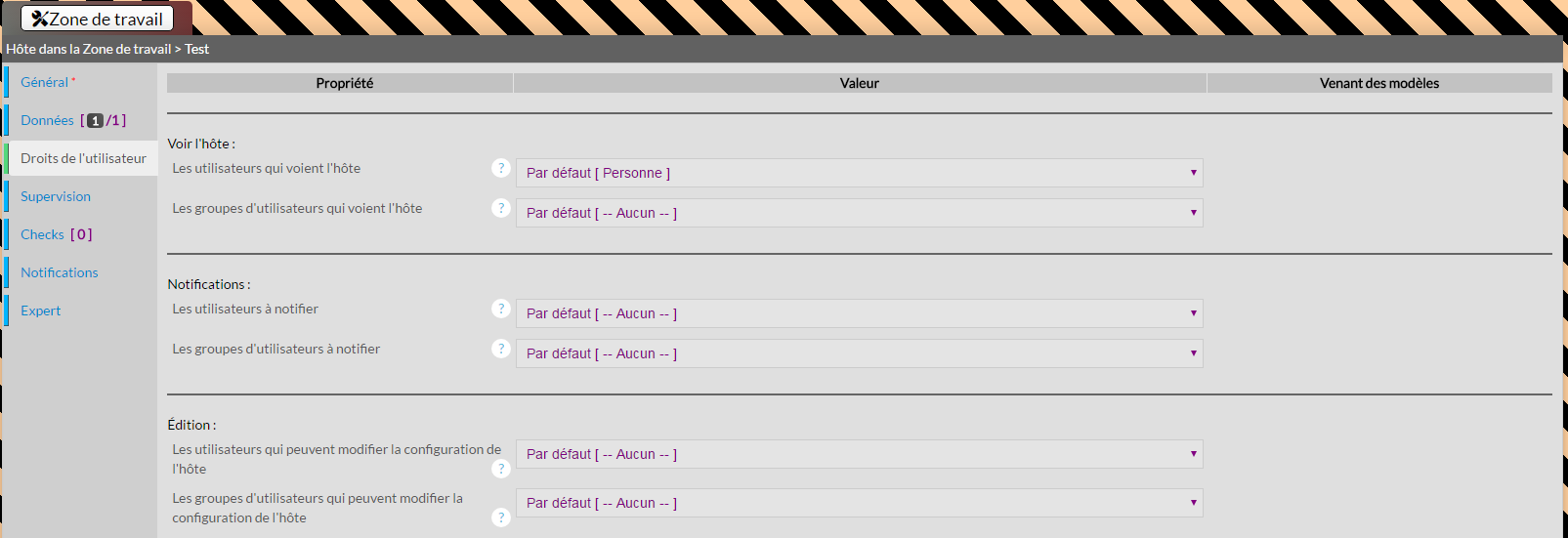Go to the Supervision tab
1568x538 pixels.
[56, 196]
